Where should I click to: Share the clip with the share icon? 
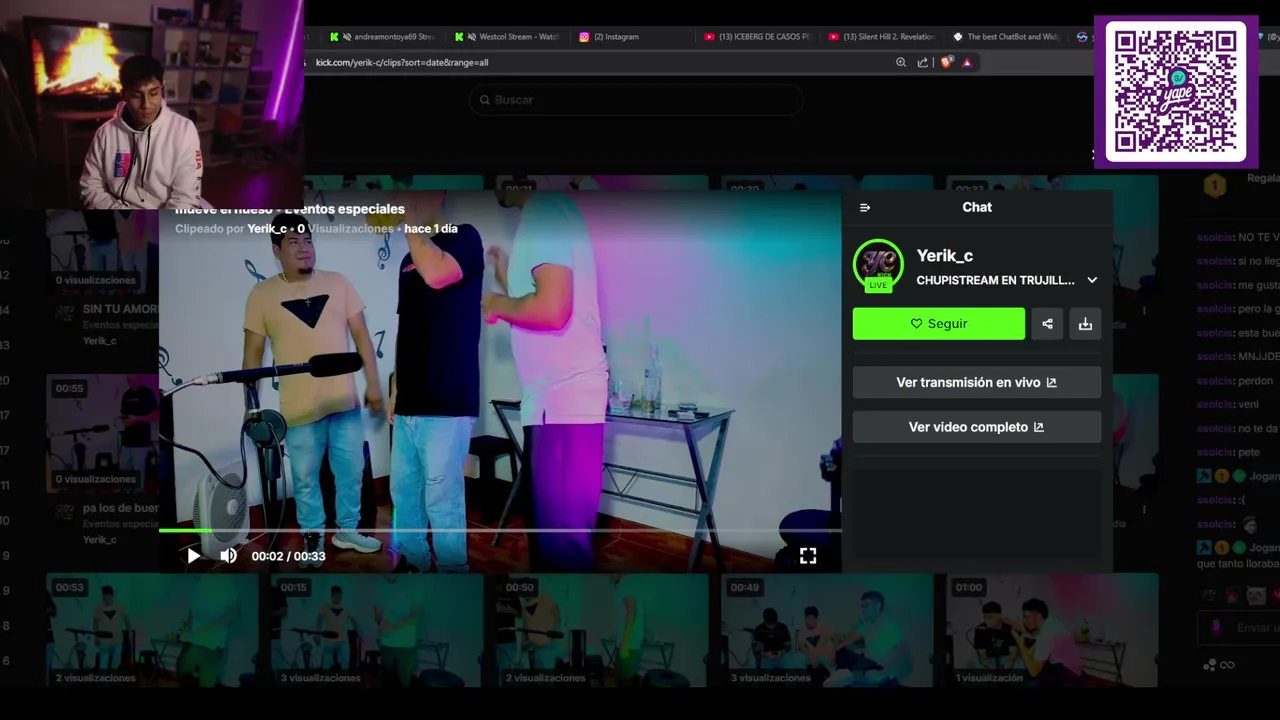click(x=1047, y=324)
